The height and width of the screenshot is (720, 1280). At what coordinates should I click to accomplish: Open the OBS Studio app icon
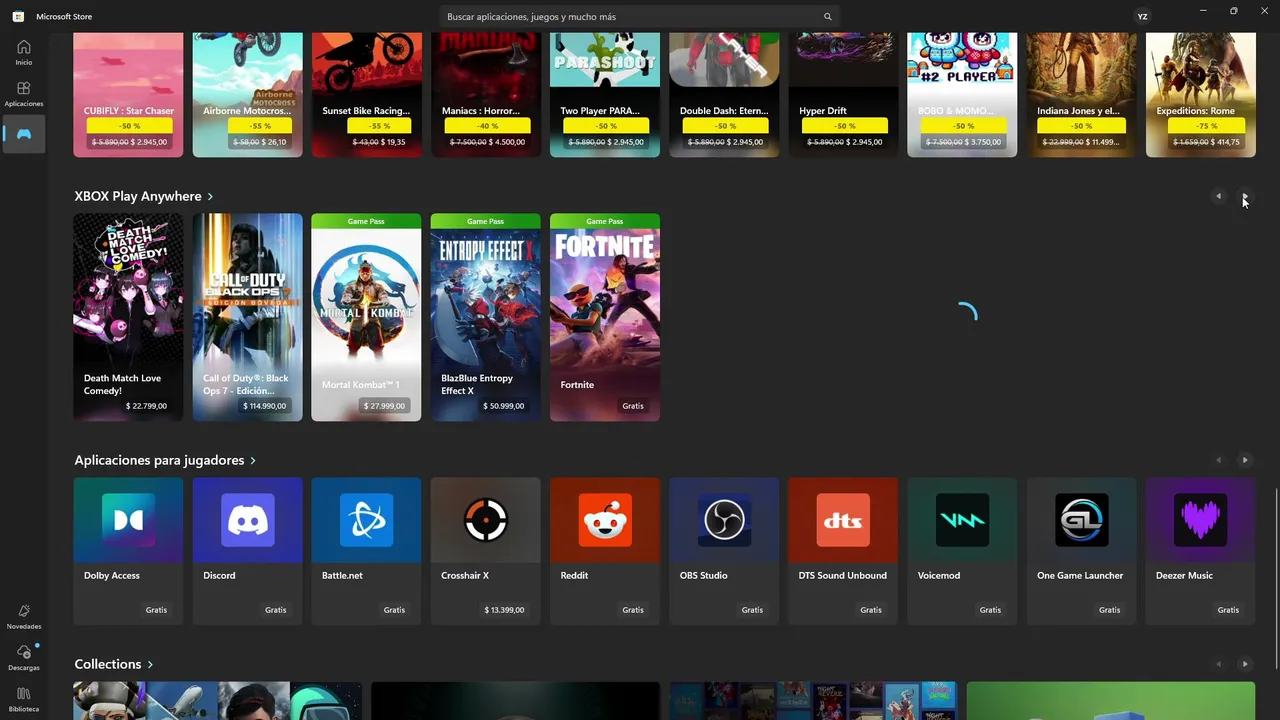pos(724,520)
